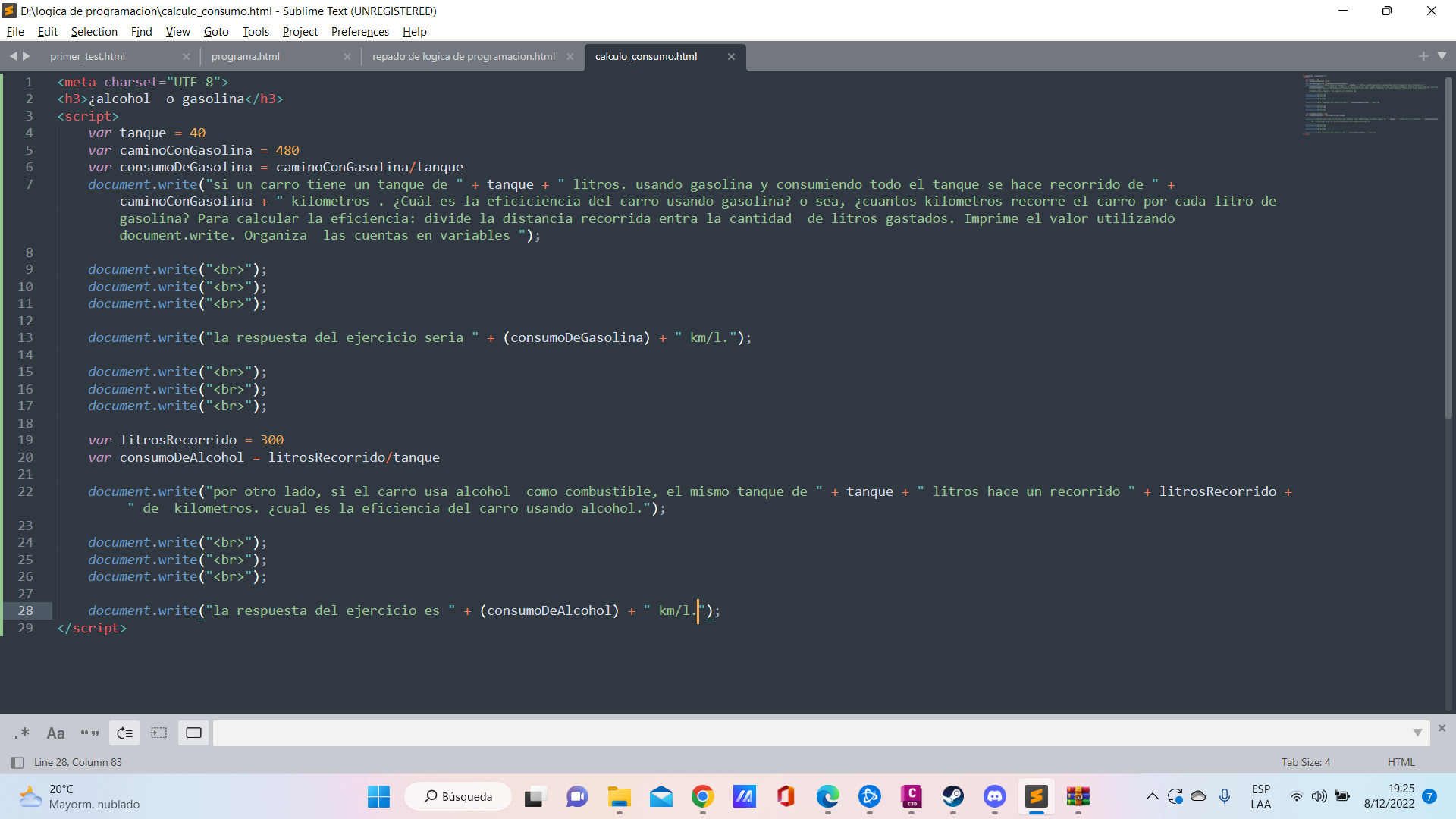Close the primer_test.html tab
1456x819 pixels.
point(186,57)
